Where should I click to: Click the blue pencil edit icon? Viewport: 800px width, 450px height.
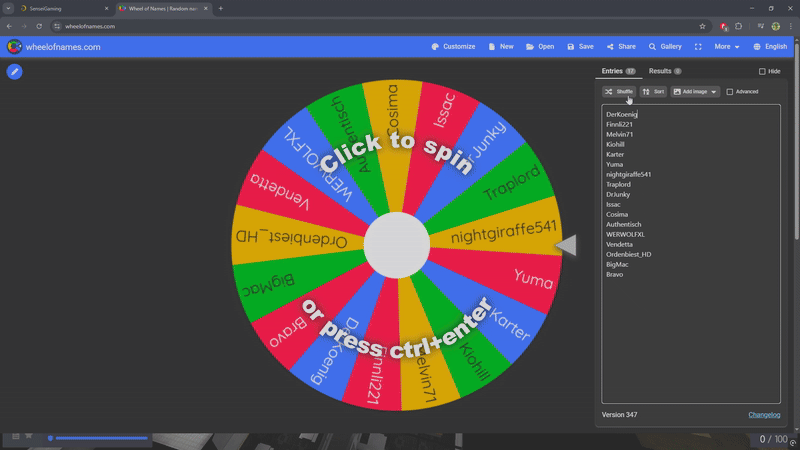[14, 72]
